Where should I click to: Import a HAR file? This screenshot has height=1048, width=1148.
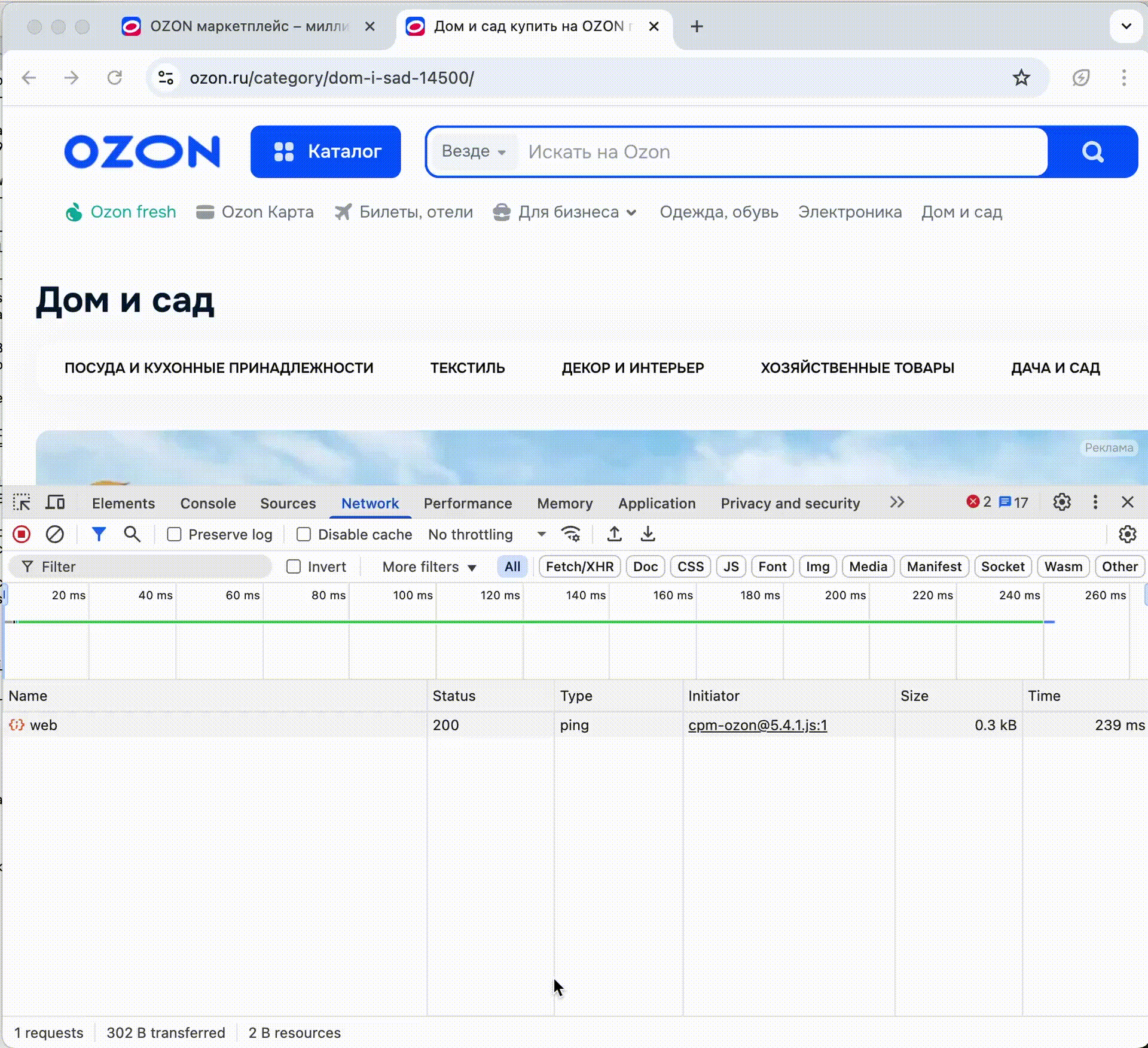pos(615,534)
